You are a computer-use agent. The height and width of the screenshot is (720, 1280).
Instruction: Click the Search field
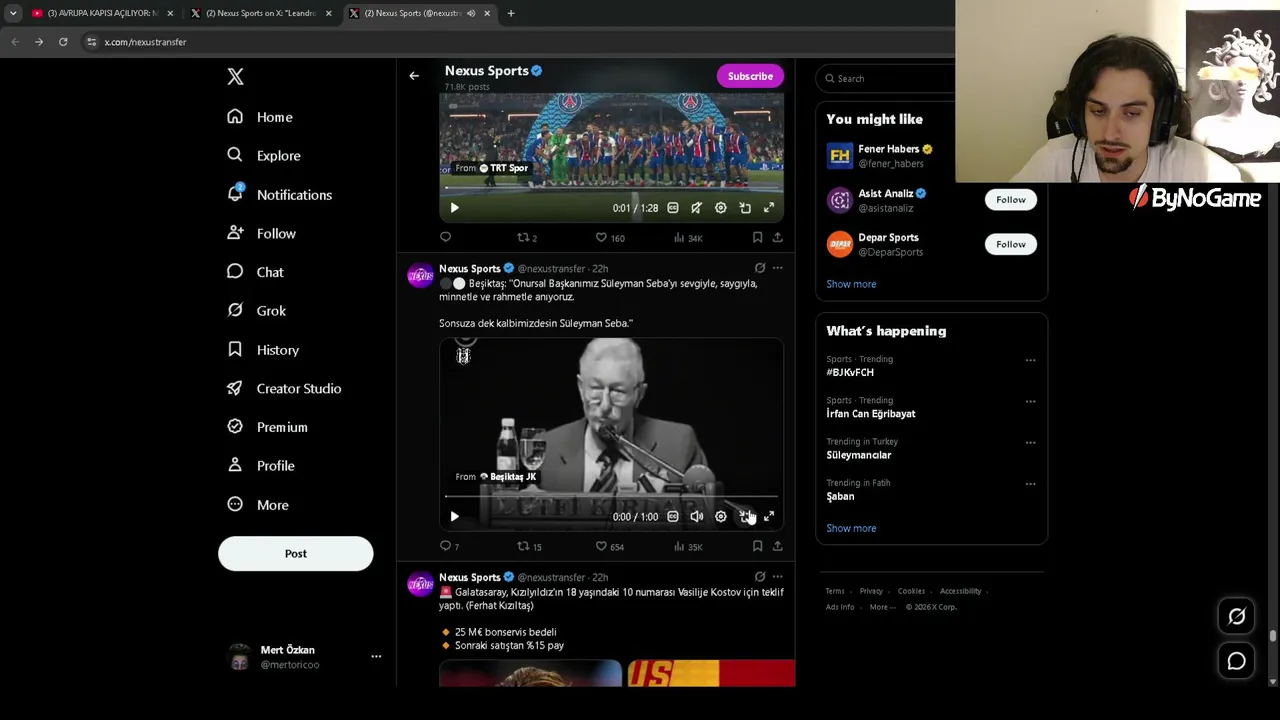click(885, 78)
